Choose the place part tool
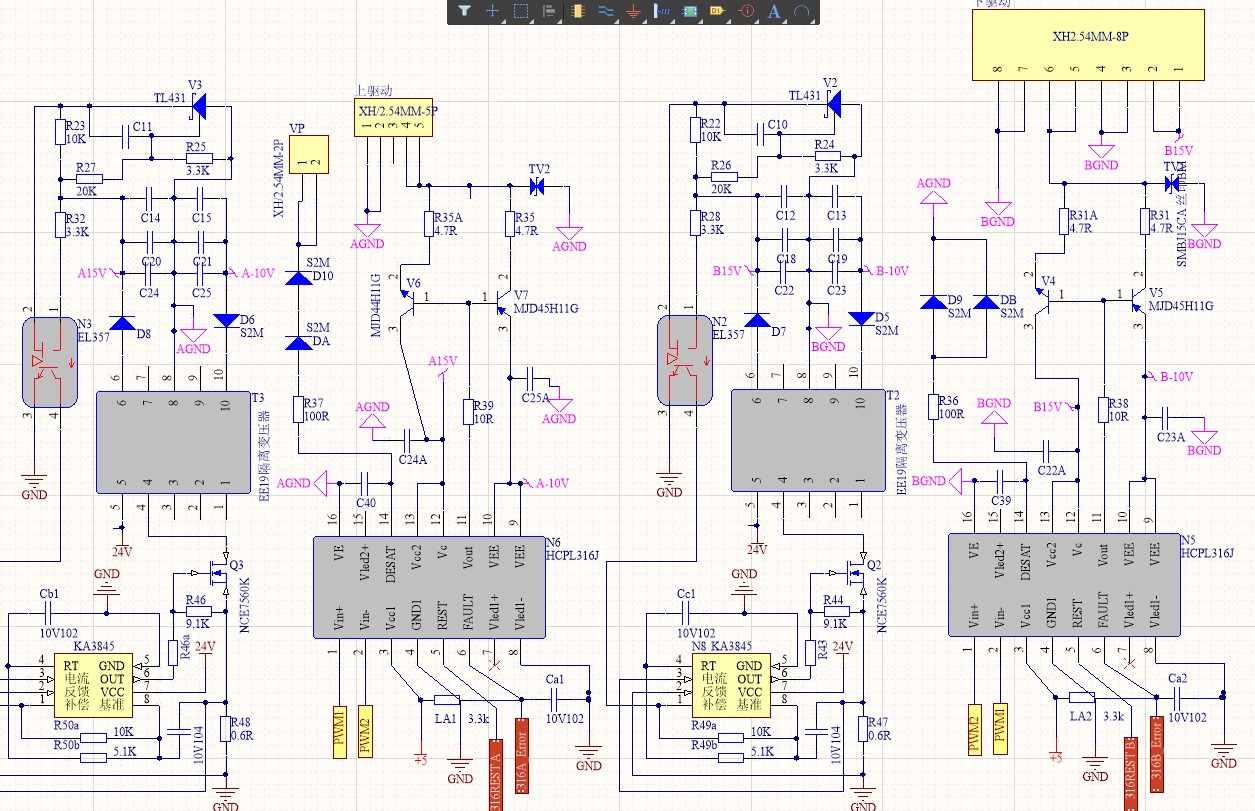Screen dimensions: 1255x811 click(577, 11)
